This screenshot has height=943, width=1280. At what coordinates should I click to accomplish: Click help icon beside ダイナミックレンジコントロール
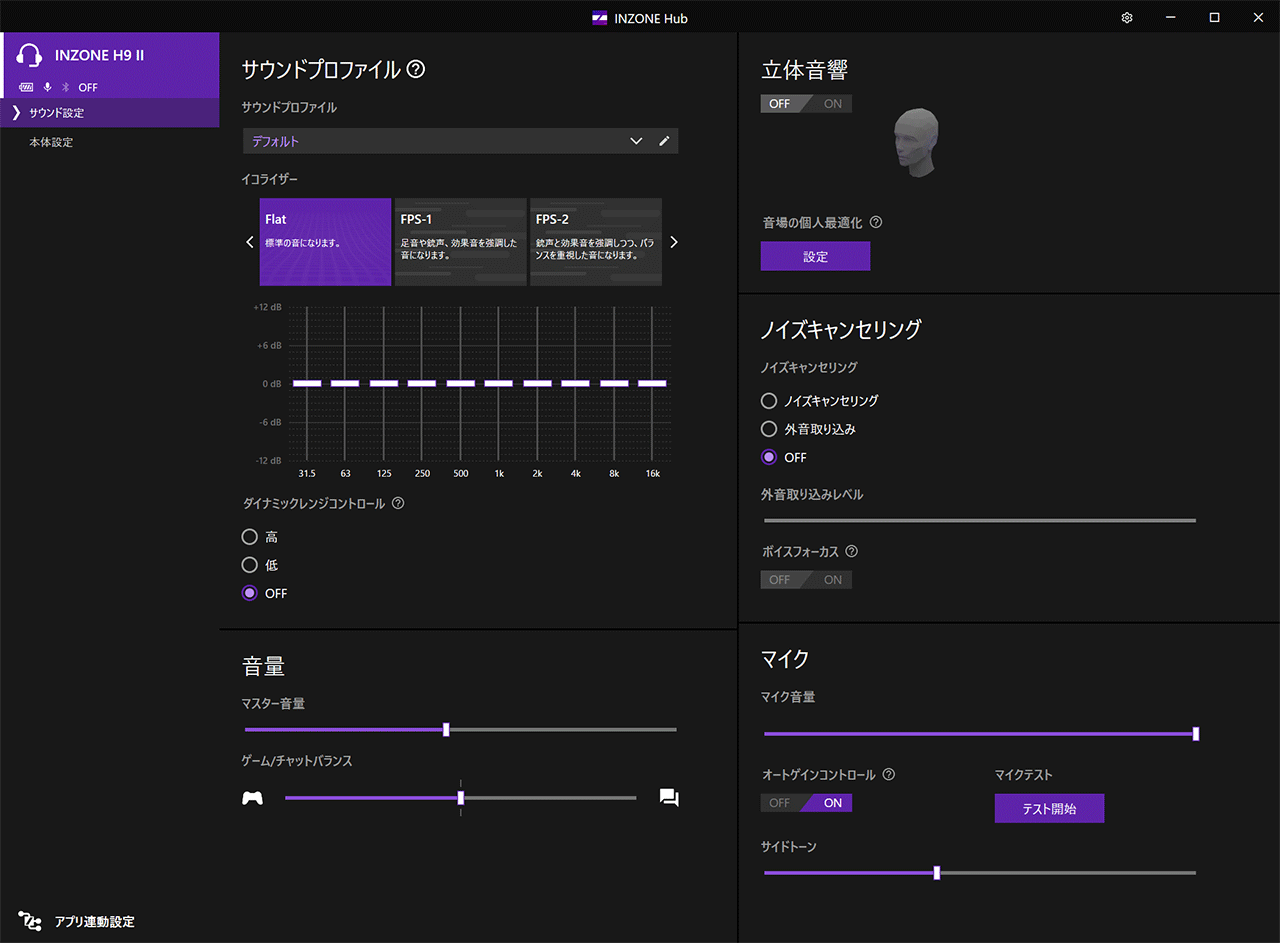[x=398, y=504]
